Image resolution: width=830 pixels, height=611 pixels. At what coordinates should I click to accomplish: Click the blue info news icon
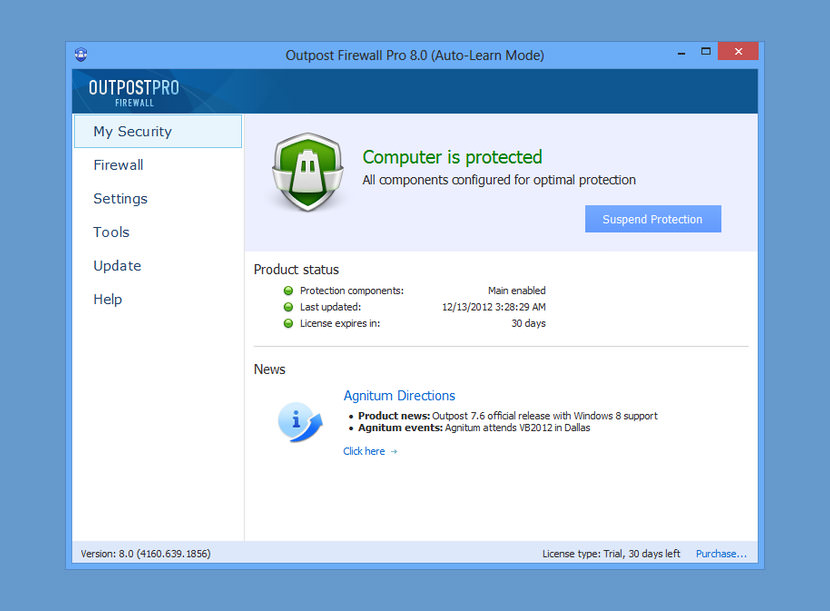point(300,422)
